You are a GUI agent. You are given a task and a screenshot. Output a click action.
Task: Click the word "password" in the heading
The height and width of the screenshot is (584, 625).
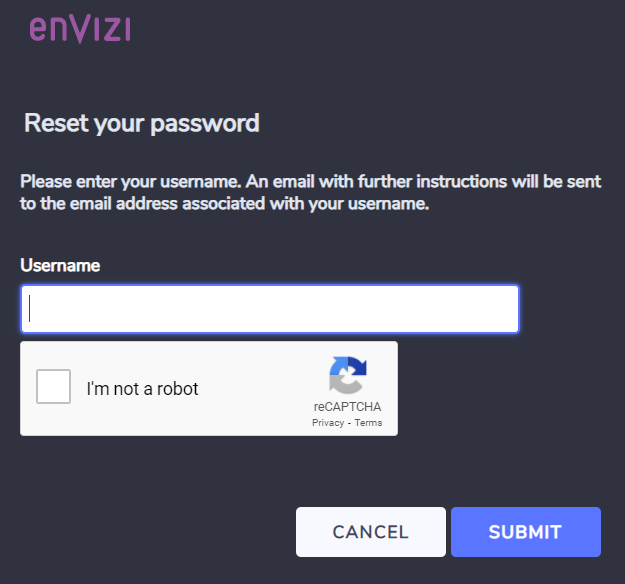(205, 124)
